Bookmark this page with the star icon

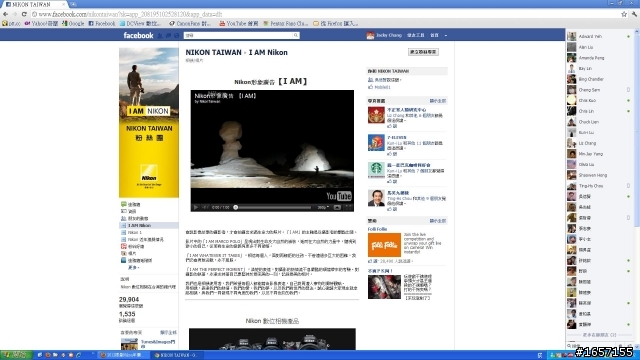[x=624, y=14]
